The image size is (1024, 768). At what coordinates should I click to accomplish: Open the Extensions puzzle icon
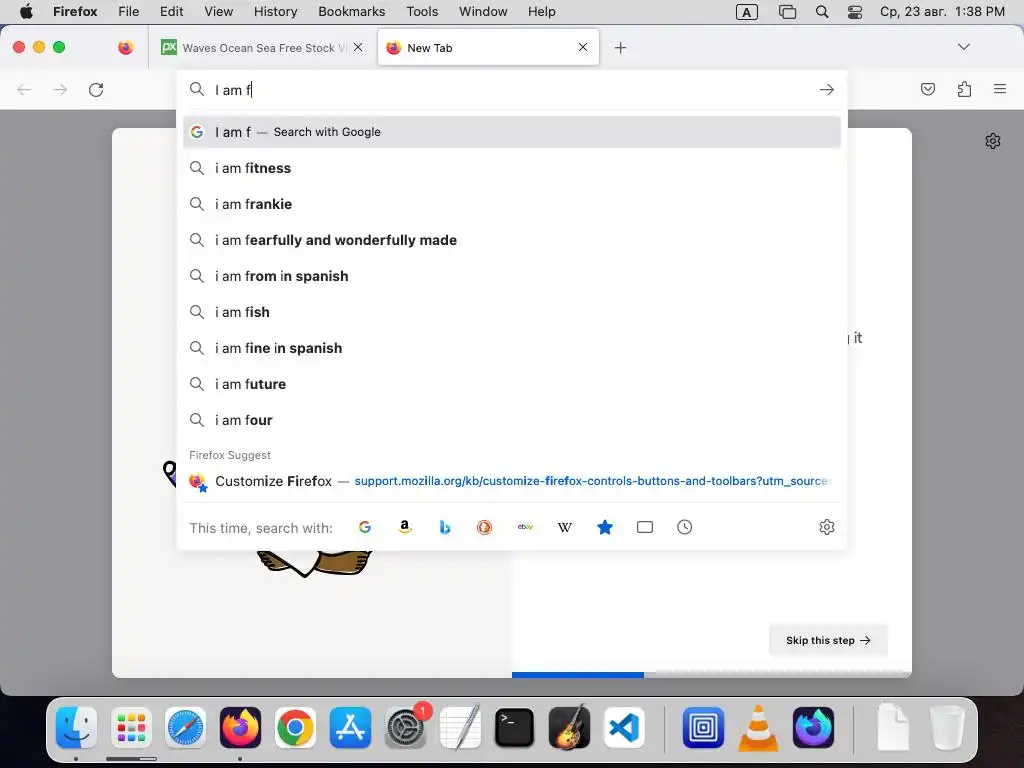(964, 89)
